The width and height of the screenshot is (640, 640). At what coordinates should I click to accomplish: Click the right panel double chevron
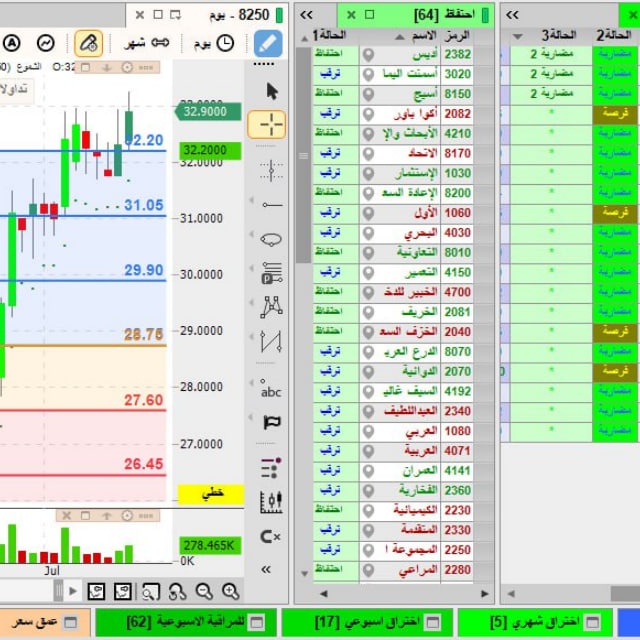[x=512, y=15]
